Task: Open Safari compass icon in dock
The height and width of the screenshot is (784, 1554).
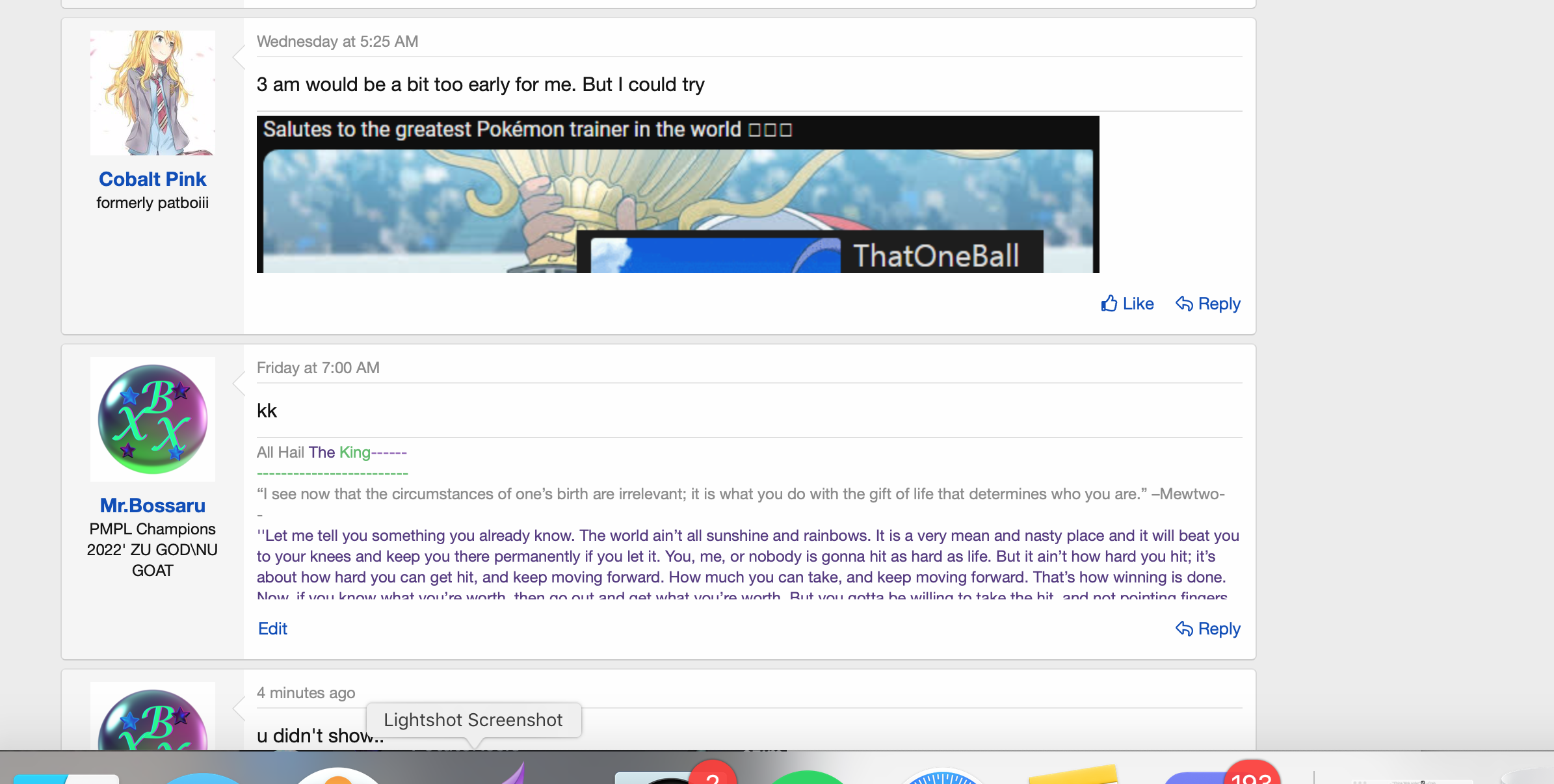Action: pyautogui.click(x=943, y=776)
